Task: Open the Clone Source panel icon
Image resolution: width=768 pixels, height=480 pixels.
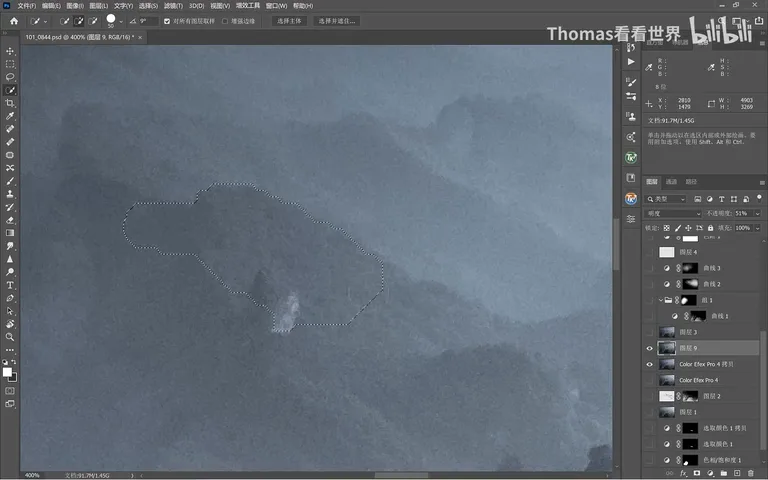Action: coord(631,117)
